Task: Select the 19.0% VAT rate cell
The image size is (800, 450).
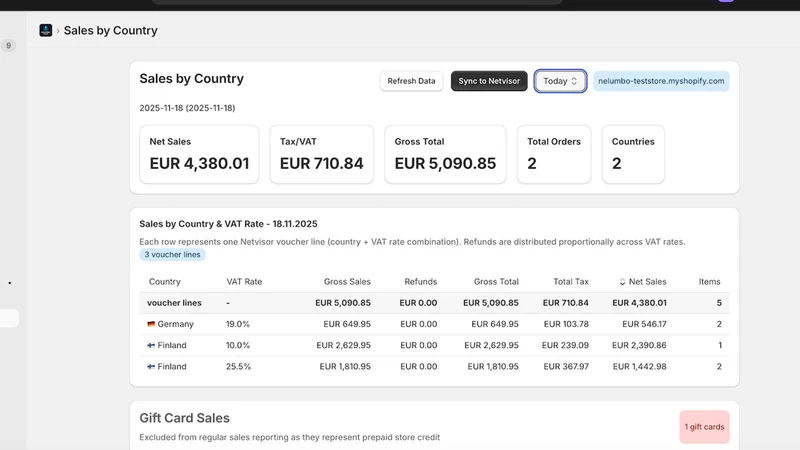Action: pyautogui.click(x=238, y=324)
